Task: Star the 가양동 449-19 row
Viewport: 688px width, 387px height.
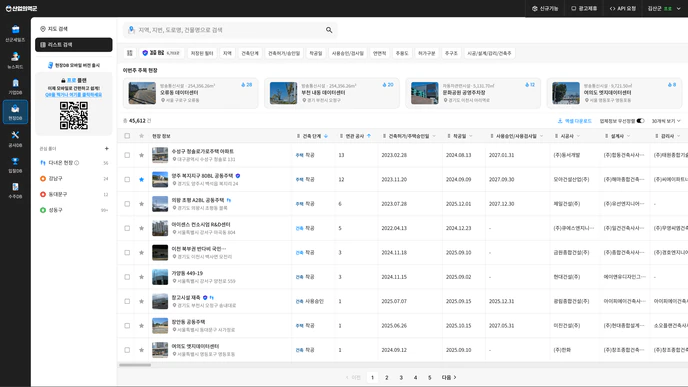Action: (x=141, y=277)
